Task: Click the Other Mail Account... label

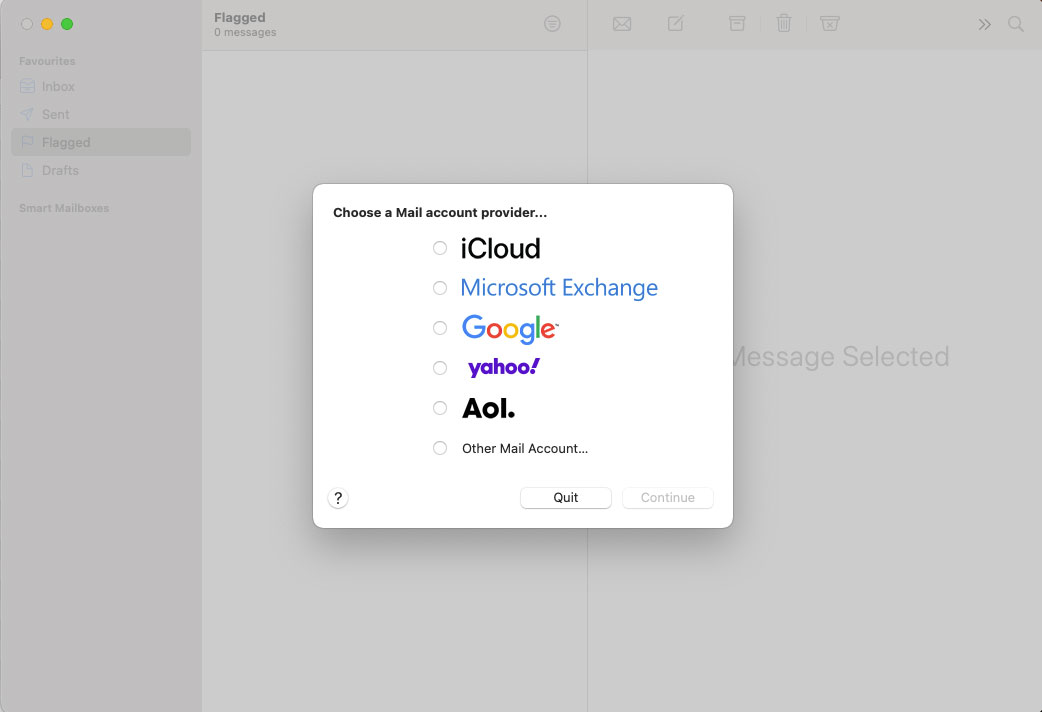Action: tap(525, 449)
